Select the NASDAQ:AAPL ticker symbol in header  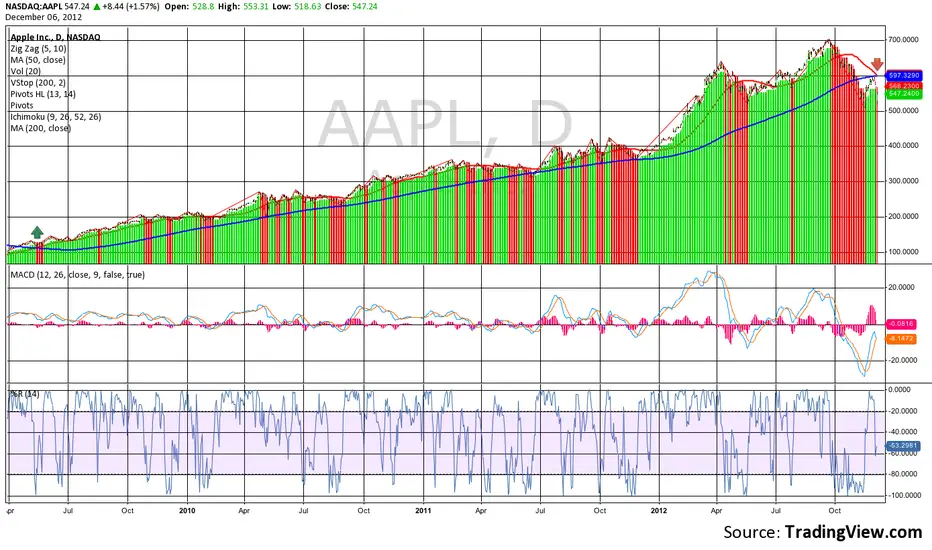click(34, 7)
